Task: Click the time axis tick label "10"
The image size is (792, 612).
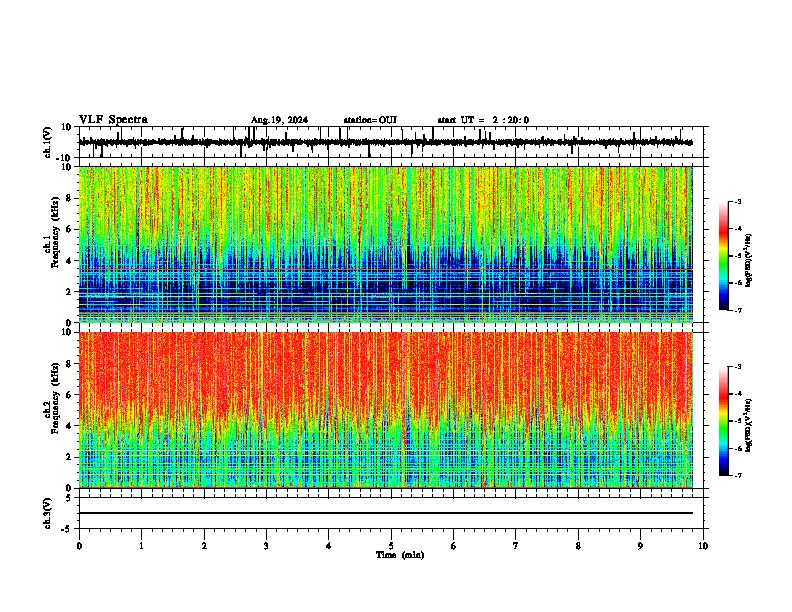Action: point(703,546)
